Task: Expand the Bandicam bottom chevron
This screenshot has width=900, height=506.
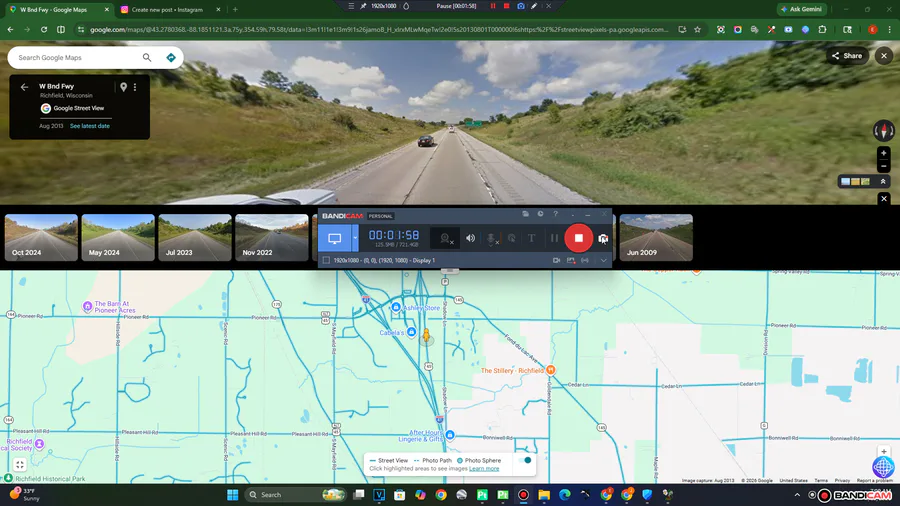Action: click(603, 260)
